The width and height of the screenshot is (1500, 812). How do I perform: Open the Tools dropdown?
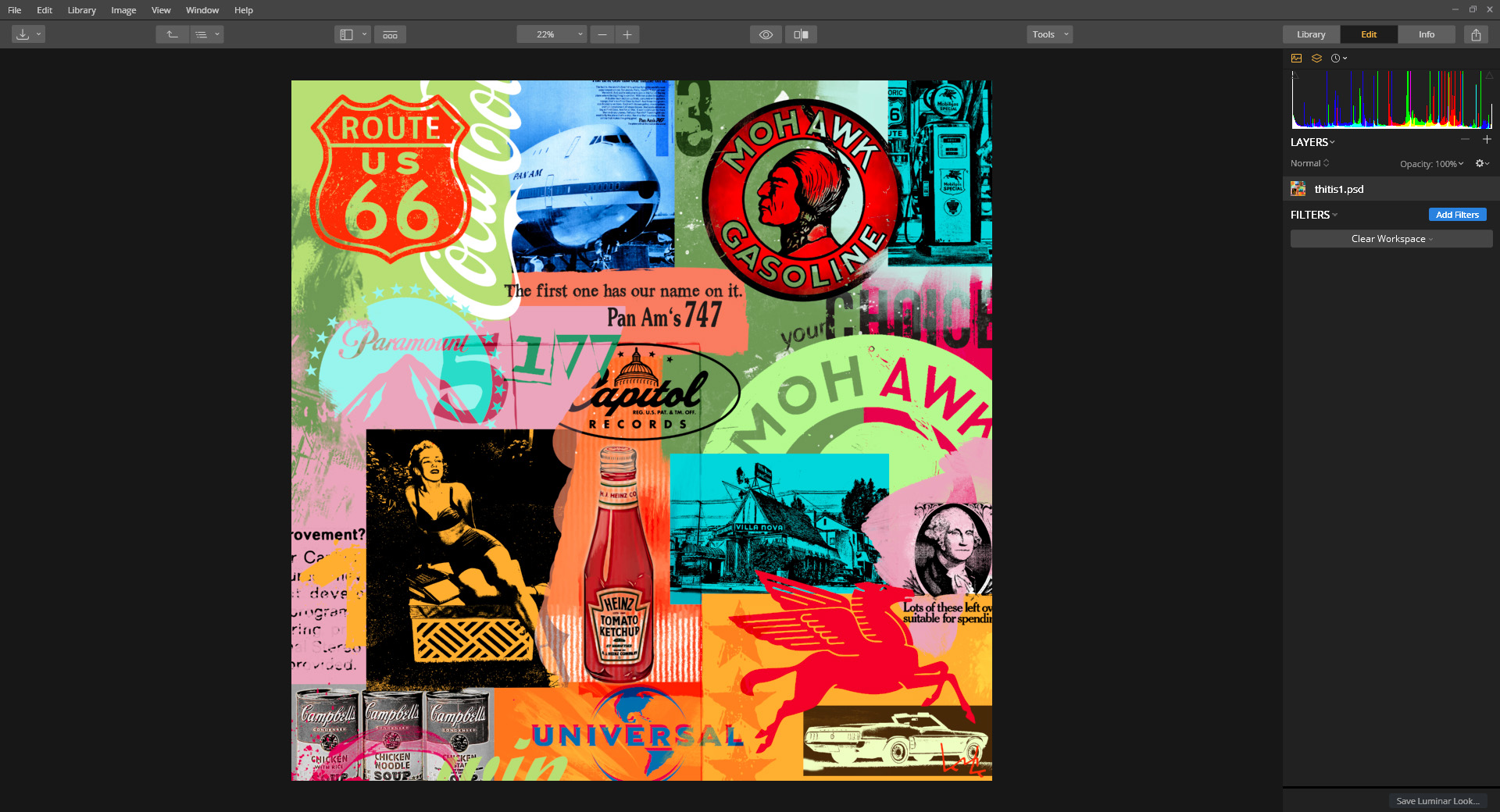1049,34
